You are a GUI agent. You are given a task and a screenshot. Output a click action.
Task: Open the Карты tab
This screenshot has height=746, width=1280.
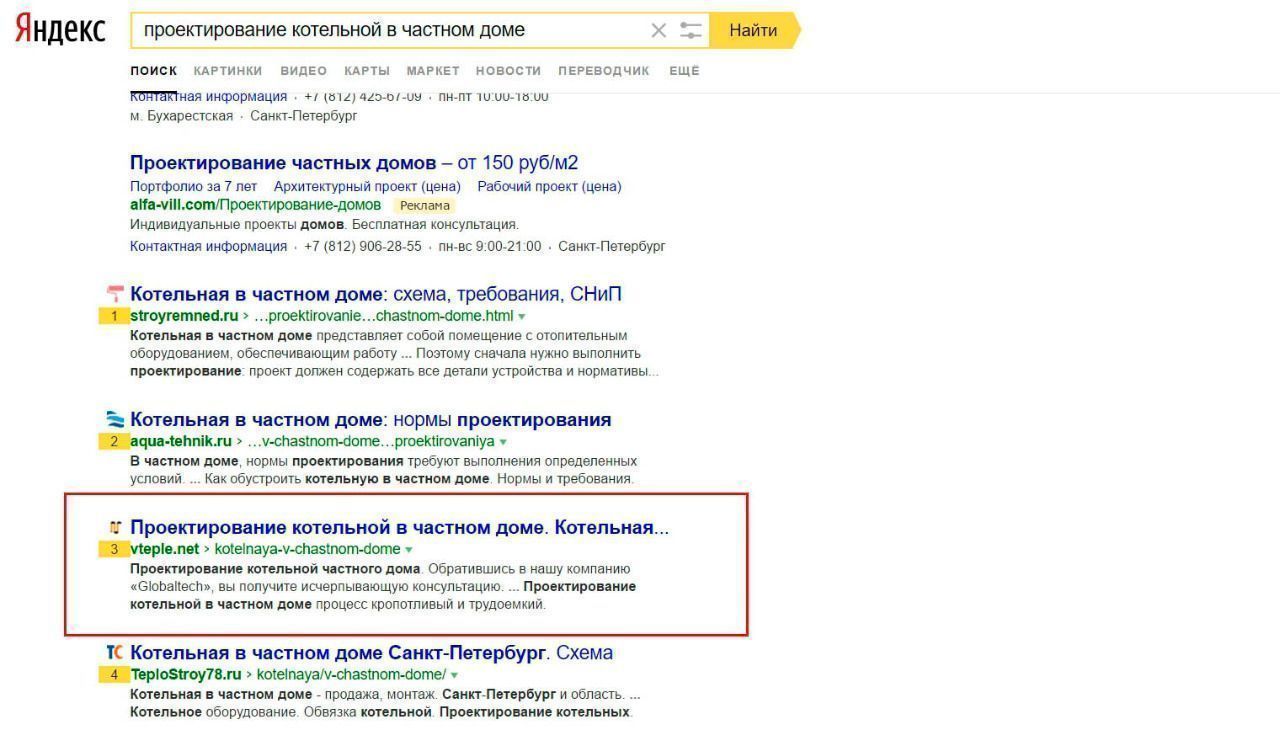tap(367, 71)
